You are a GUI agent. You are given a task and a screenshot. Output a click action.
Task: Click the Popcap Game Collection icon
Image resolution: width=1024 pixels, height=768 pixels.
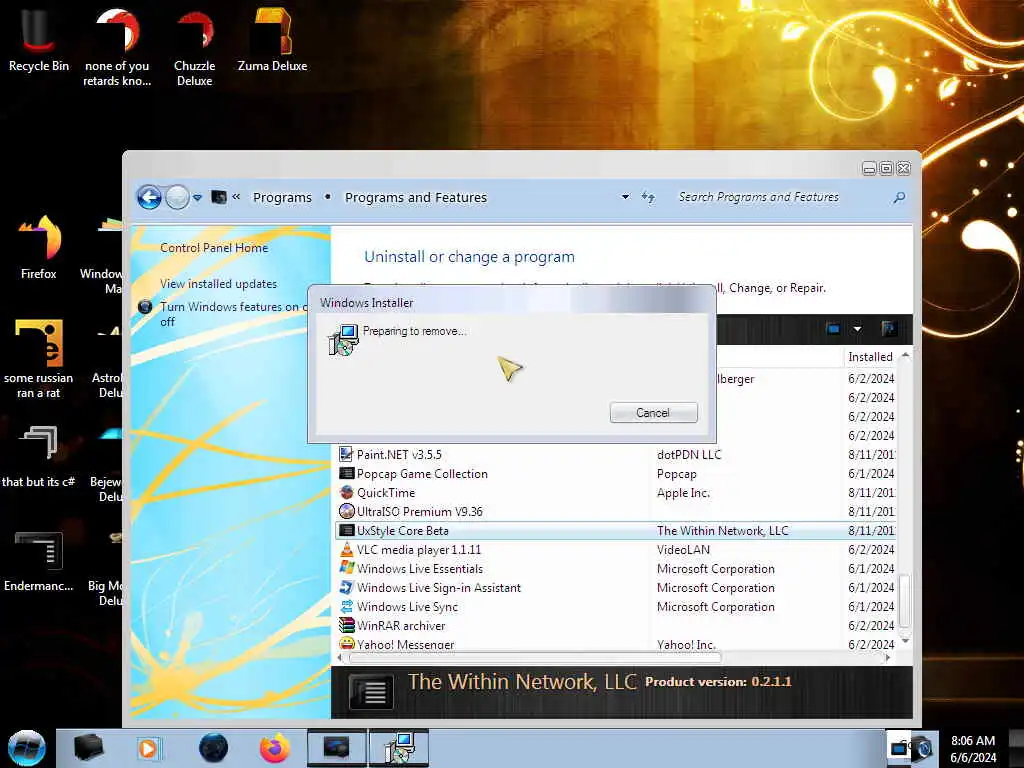click(x=346, y=473)
